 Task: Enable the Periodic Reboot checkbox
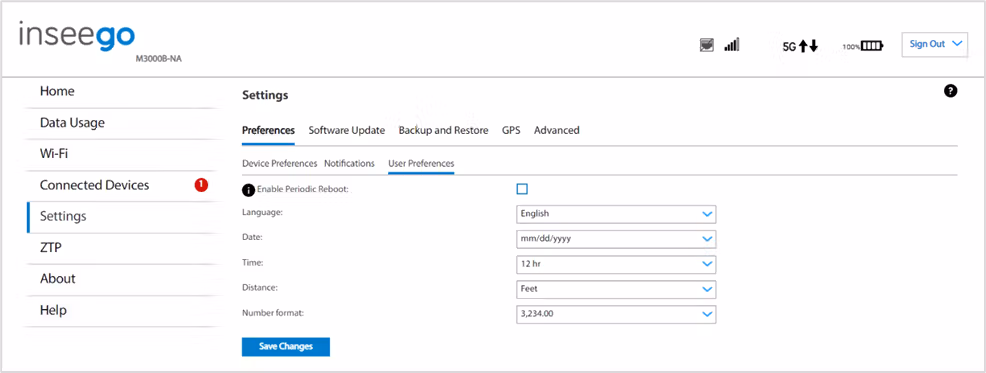(x=522, y=189)
